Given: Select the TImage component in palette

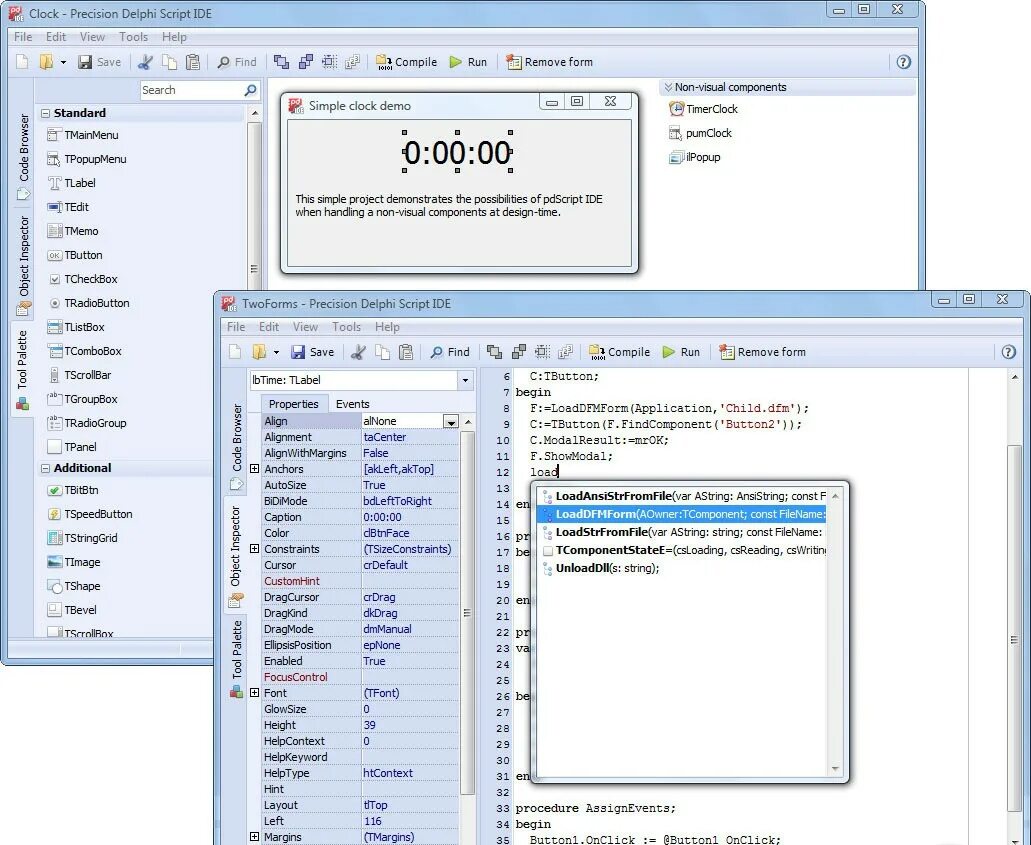Looking at the screenshot, I should coord(74,562).
